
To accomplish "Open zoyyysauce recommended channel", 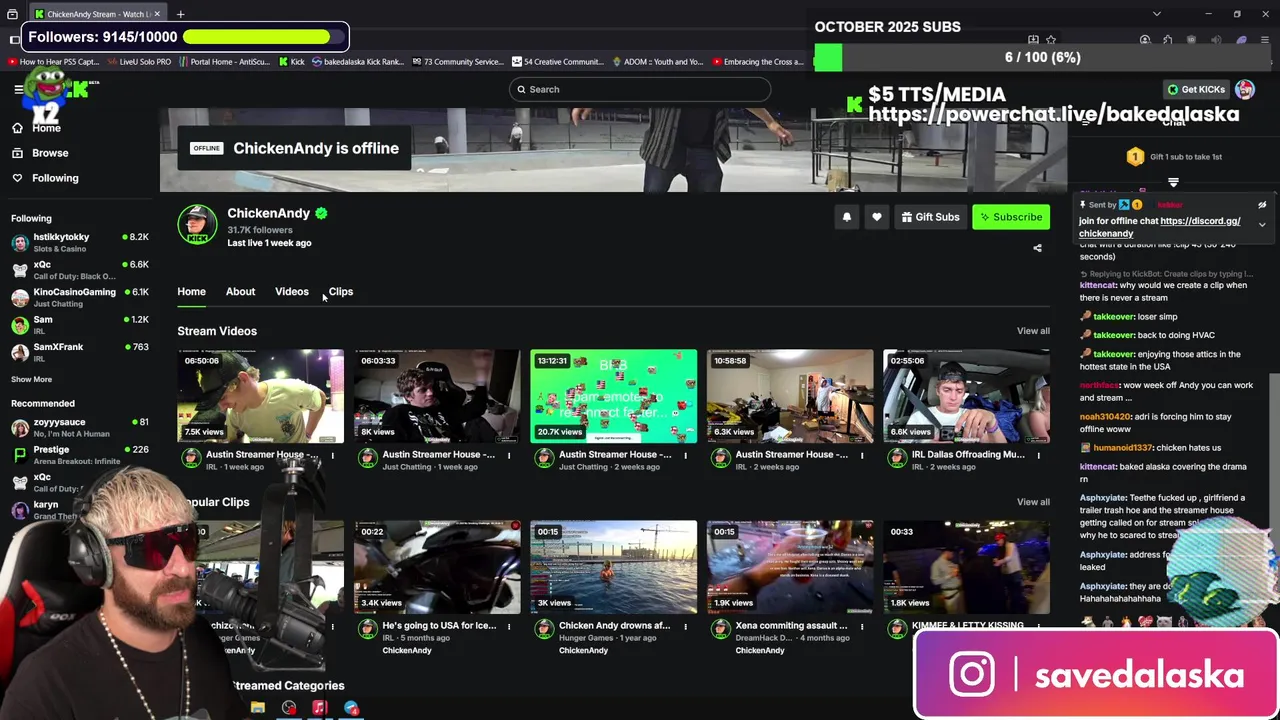I will pyautogui.click(x=80, y=427).
